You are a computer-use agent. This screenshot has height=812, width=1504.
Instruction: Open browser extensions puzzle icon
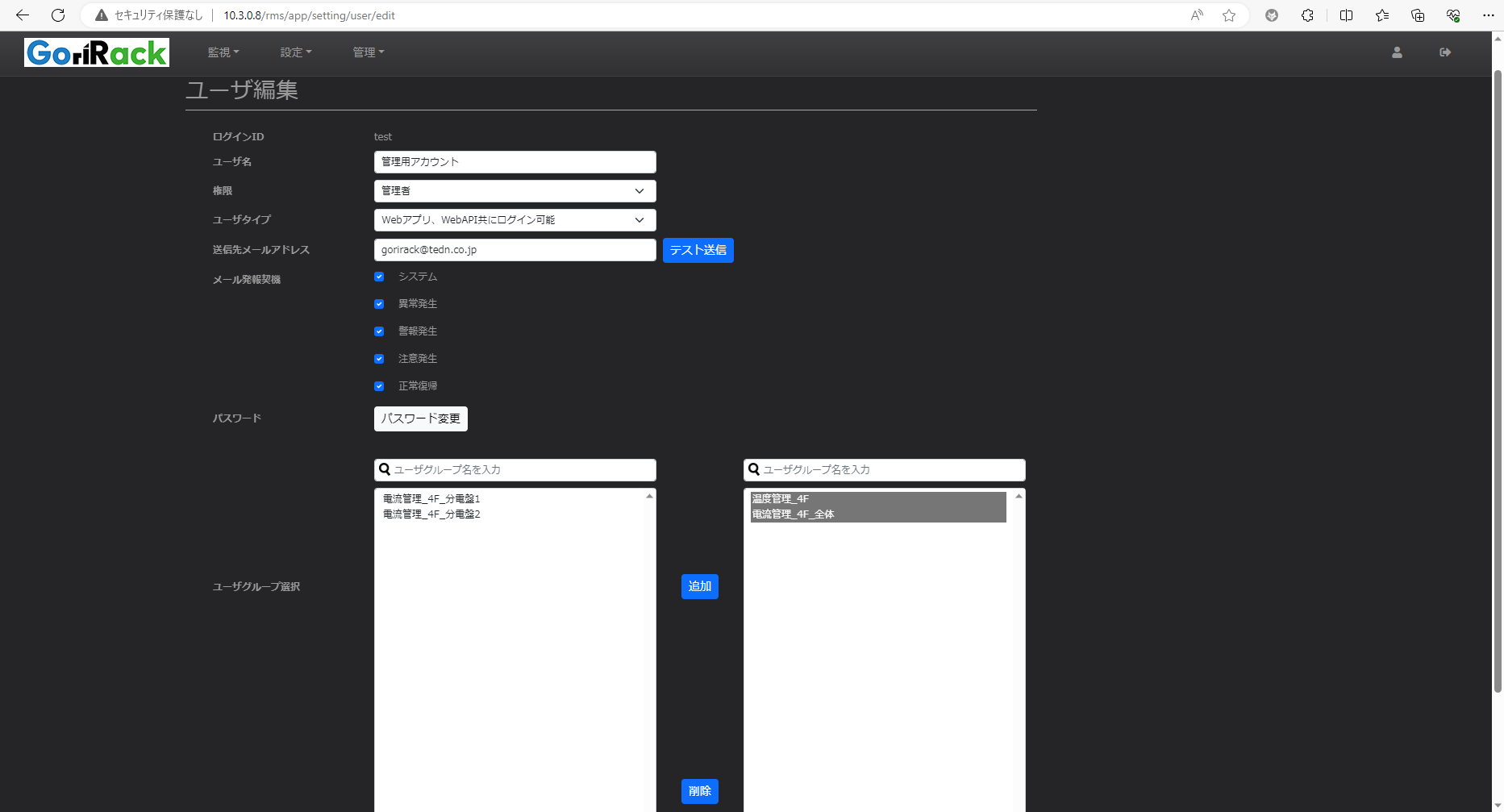(x=1307, y=15)
